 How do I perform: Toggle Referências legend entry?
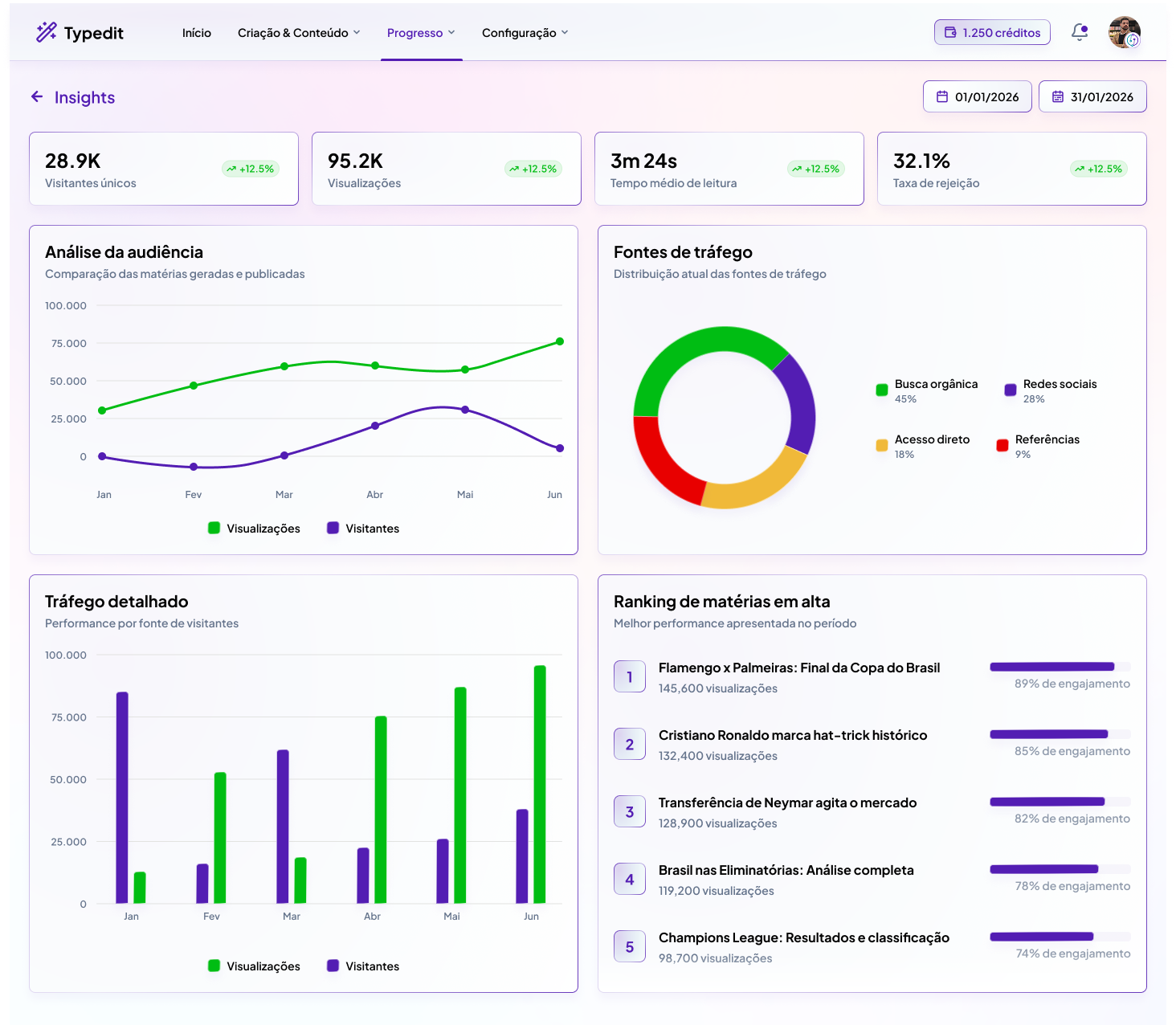click(1038, 446)
